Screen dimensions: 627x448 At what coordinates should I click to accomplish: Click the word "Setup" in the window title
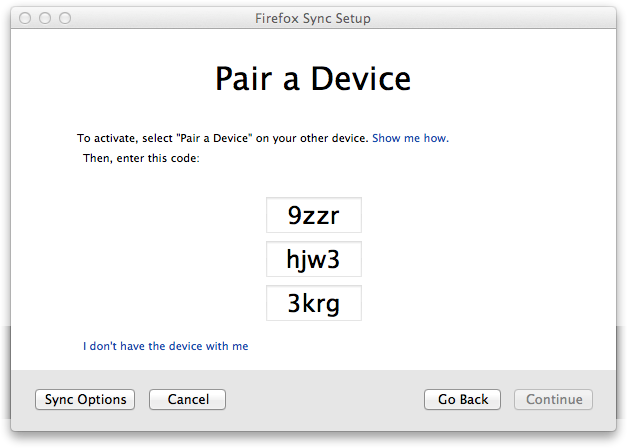353,19
